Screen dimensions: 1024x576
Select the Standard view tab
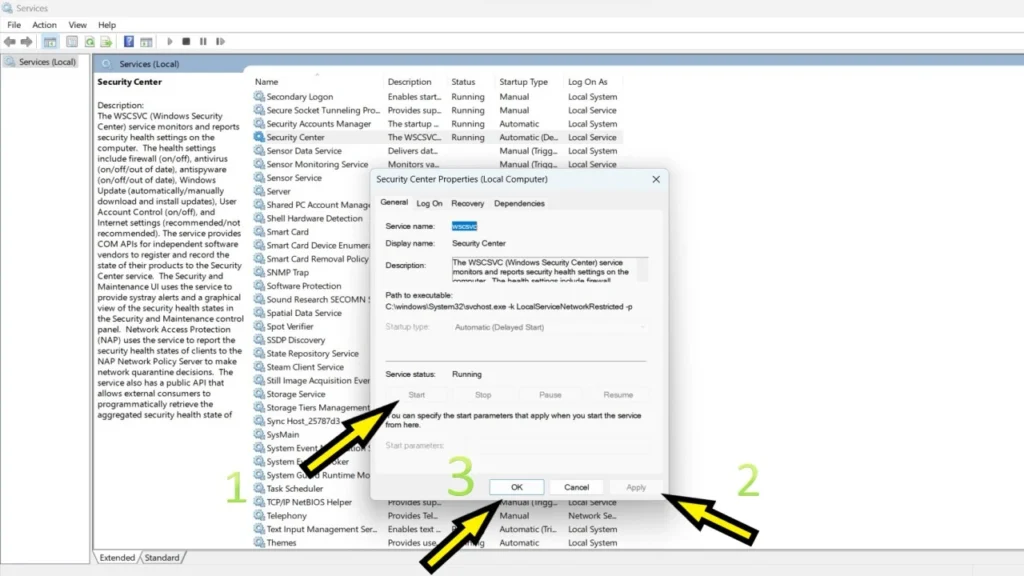162,558
